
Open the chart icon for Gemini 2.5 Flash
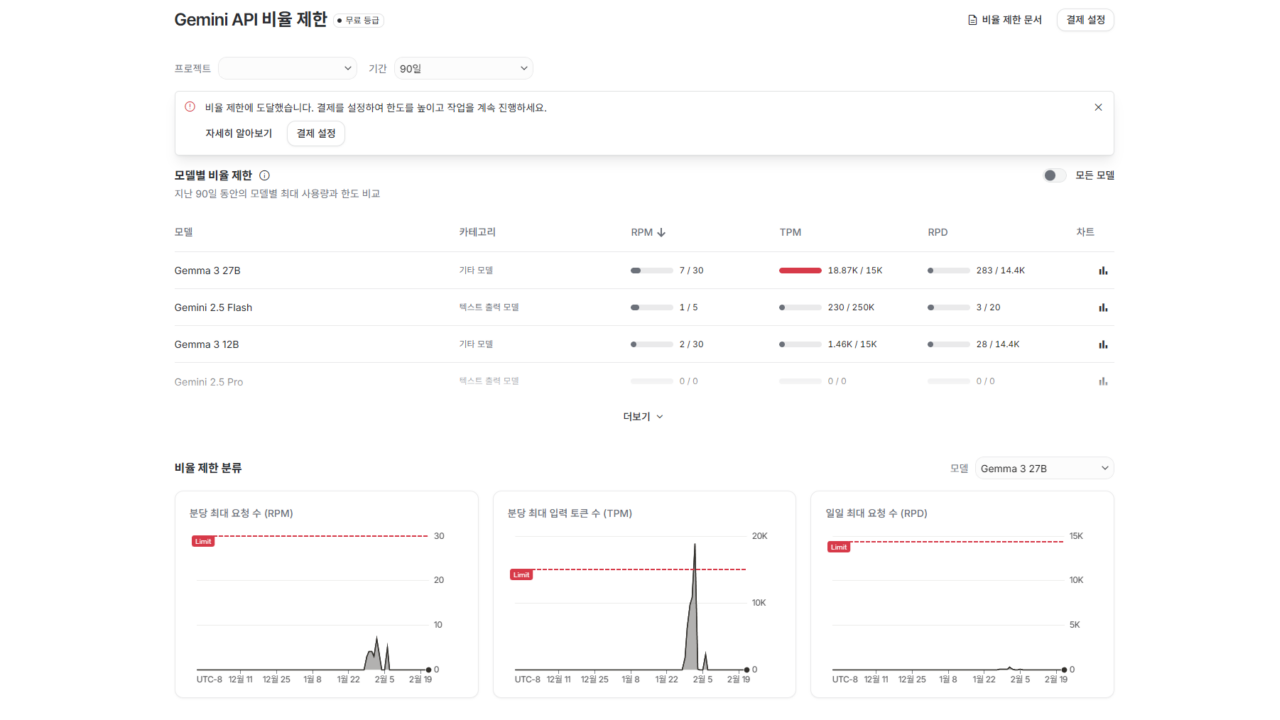[x=1103, y=307]
